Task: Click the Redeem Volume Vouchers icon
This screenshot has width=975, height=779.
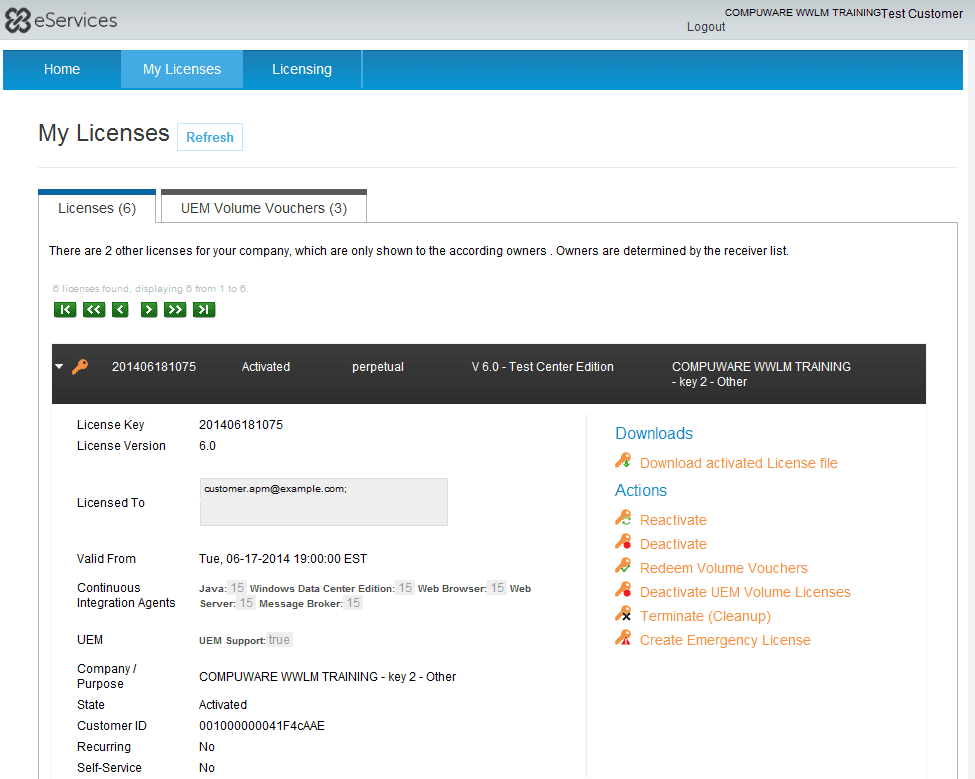Action: 623,566
